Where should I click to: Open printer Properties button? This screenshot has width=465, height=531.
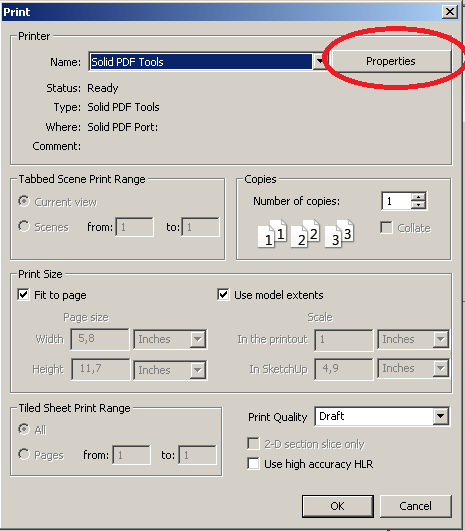[391, 61]
